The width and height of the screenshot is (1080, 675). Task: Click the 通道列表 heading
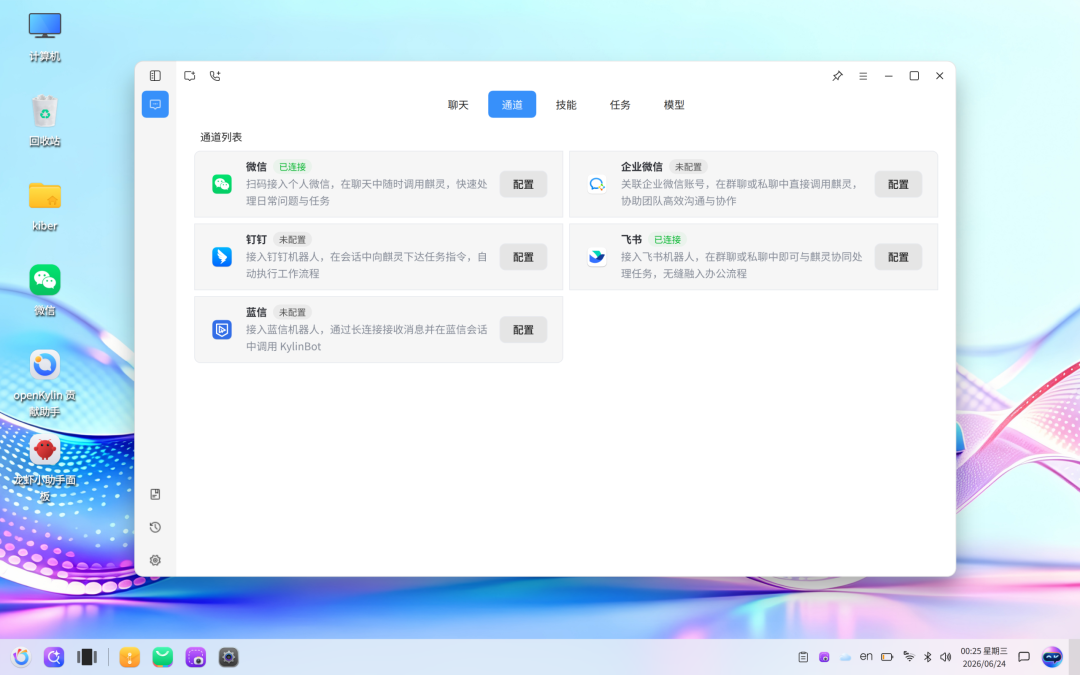tap(221, 137)
